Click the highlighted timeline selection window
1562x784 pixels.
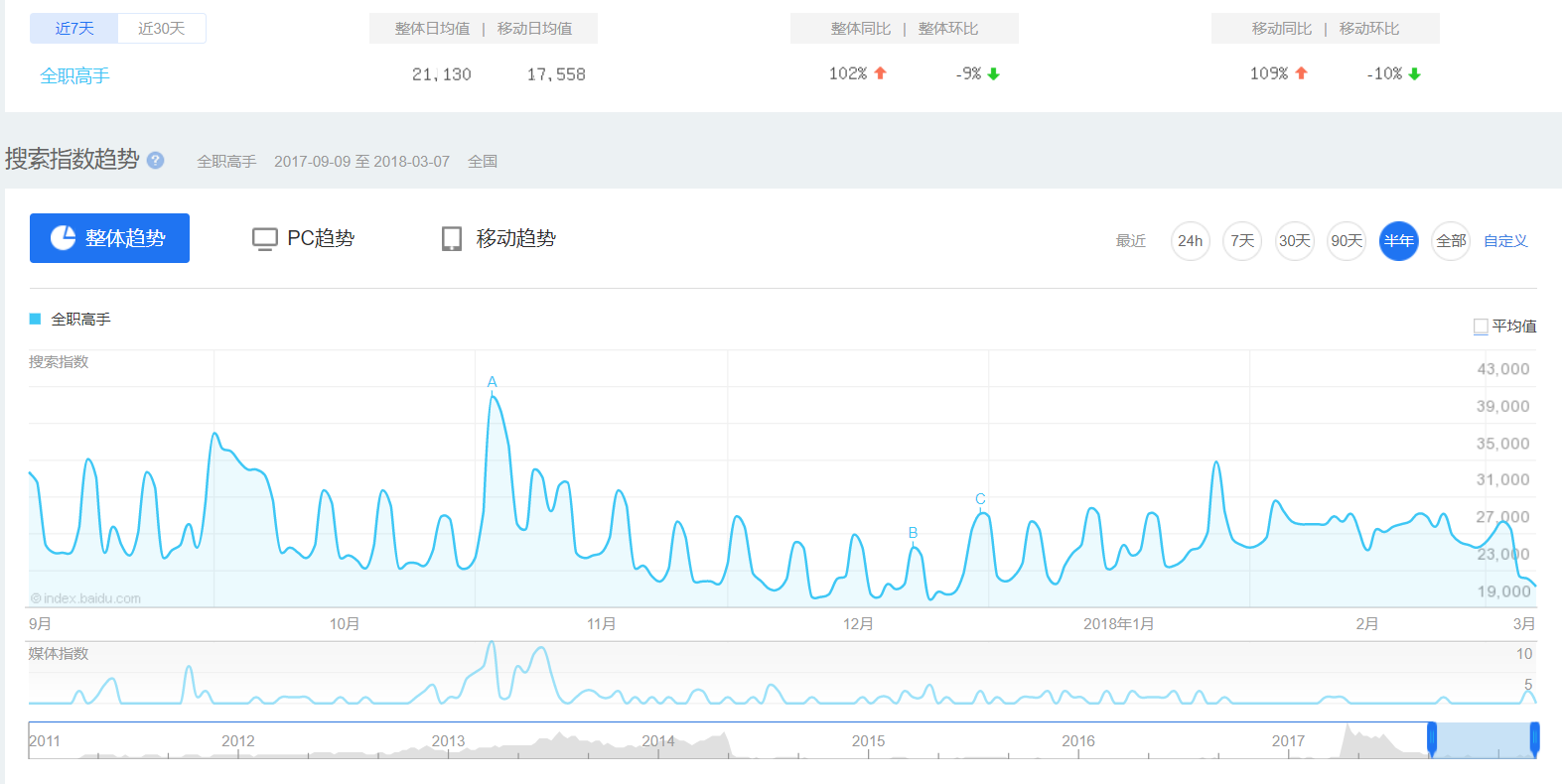pos(1484,740)
